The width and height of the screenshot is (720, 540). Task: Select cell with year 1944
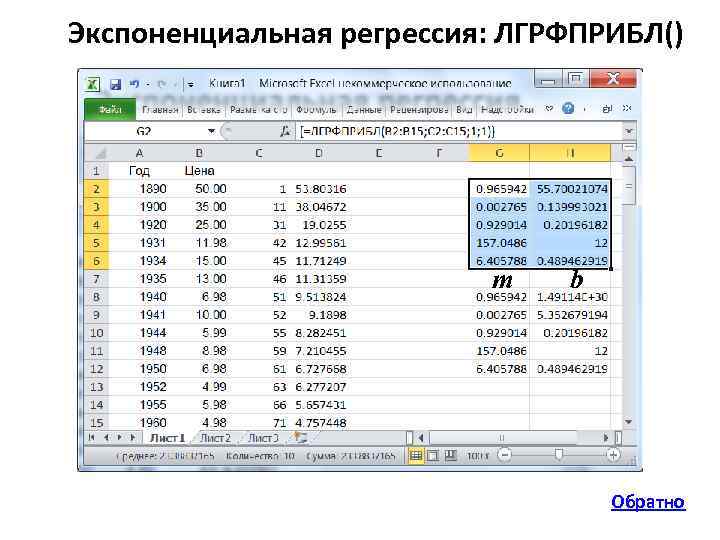point(139,332)
